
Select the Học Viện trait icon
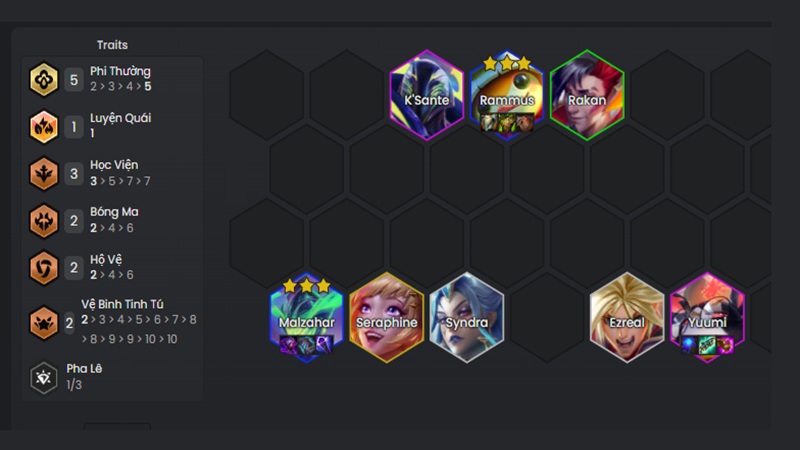44,173
